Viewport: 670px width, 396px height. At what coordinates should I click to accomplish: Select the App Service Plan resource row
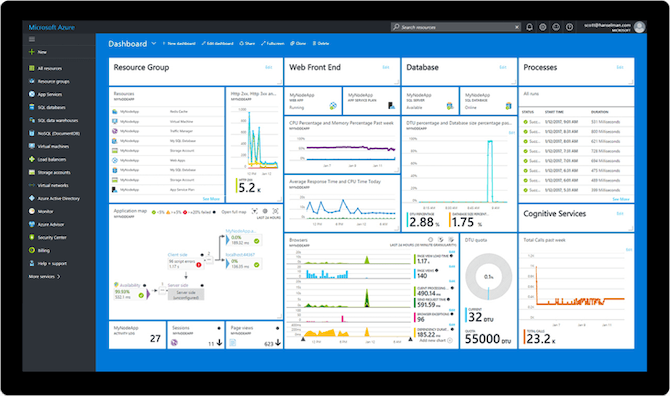pyautogui.click(x=167, y=190)
